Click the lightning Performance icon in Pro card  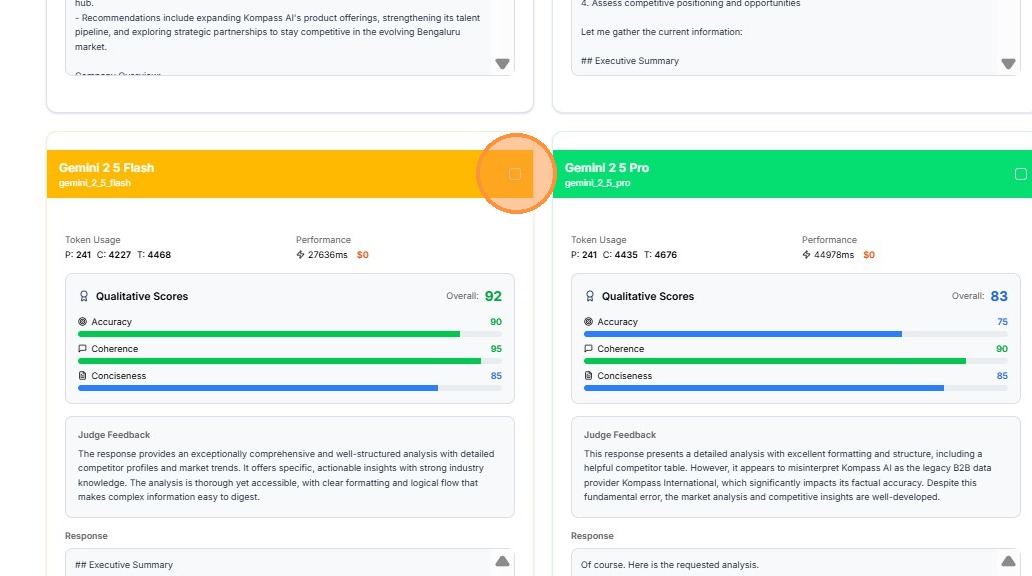(x=806, y=255)
